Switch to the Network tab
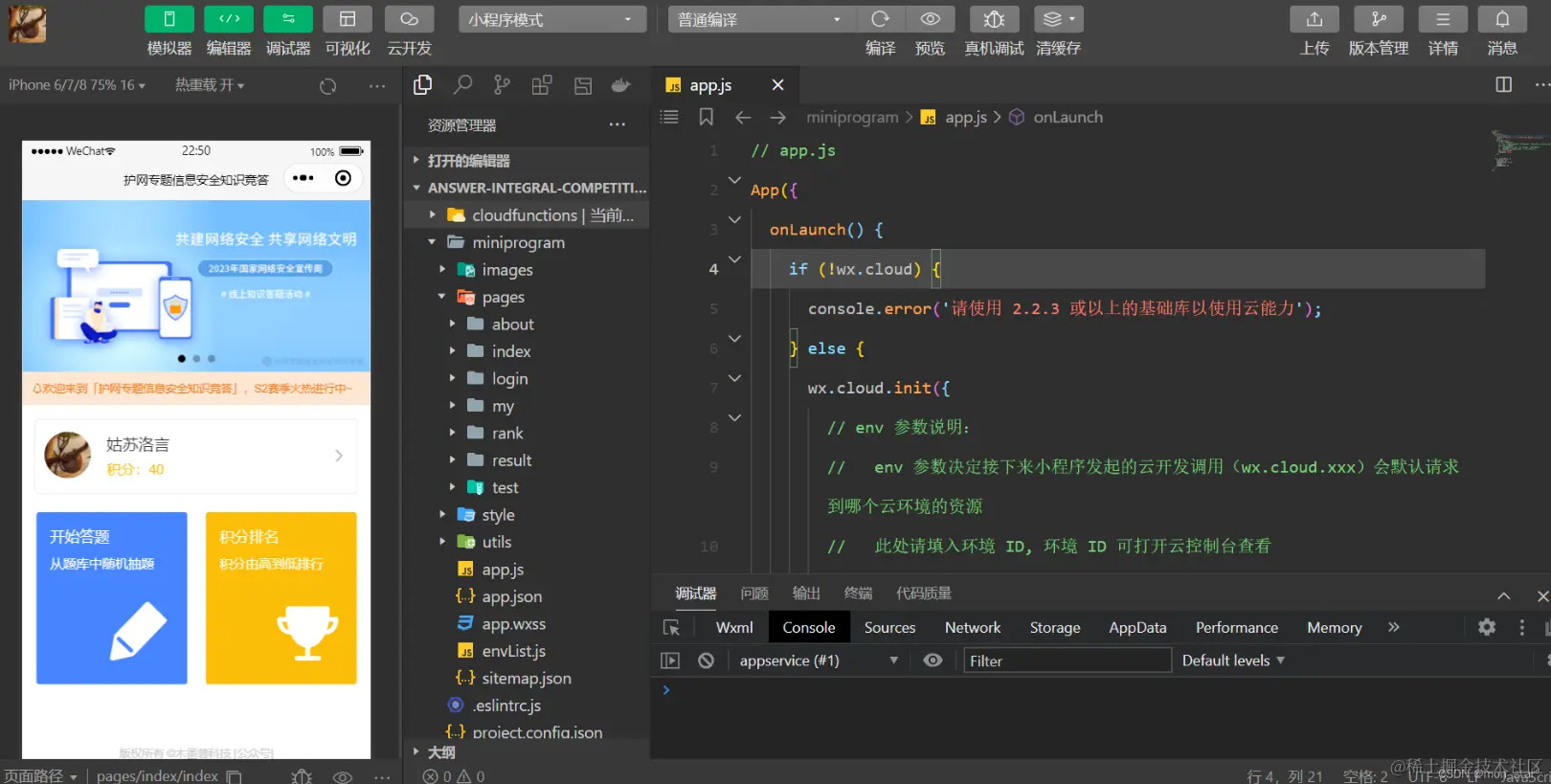Image resolution: width=1551 pixels, height=784 pixels. pyautogui.click(x=972, y=628)
